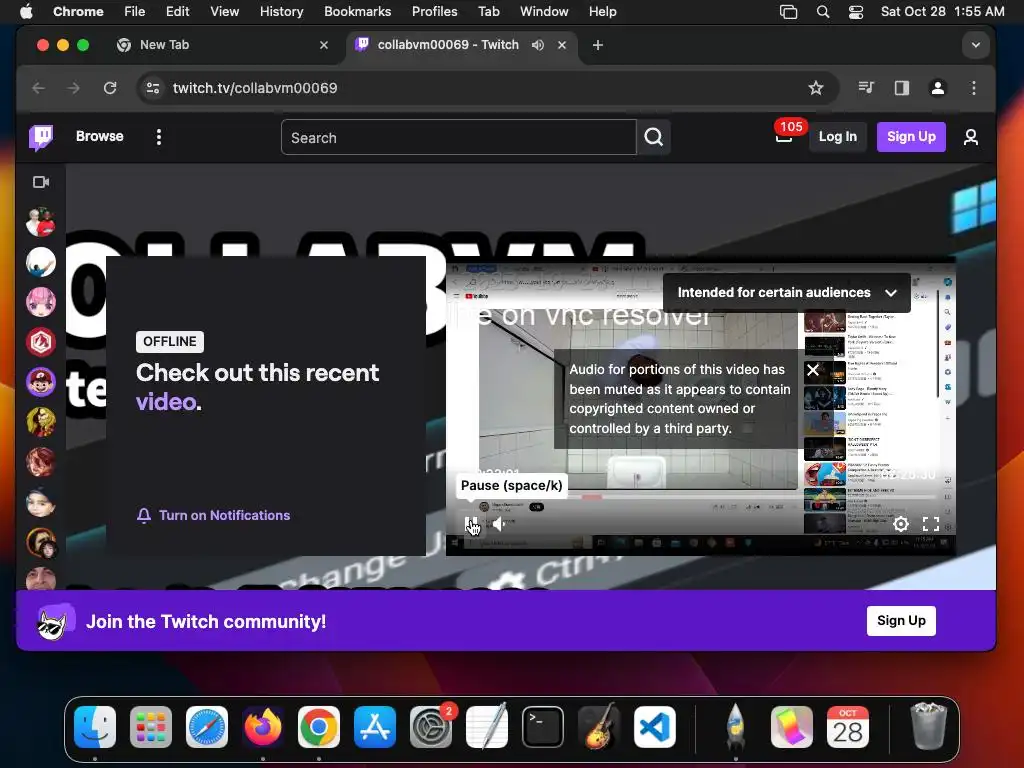Open Chrome's three-dot menu

click(x=974, y=88)
